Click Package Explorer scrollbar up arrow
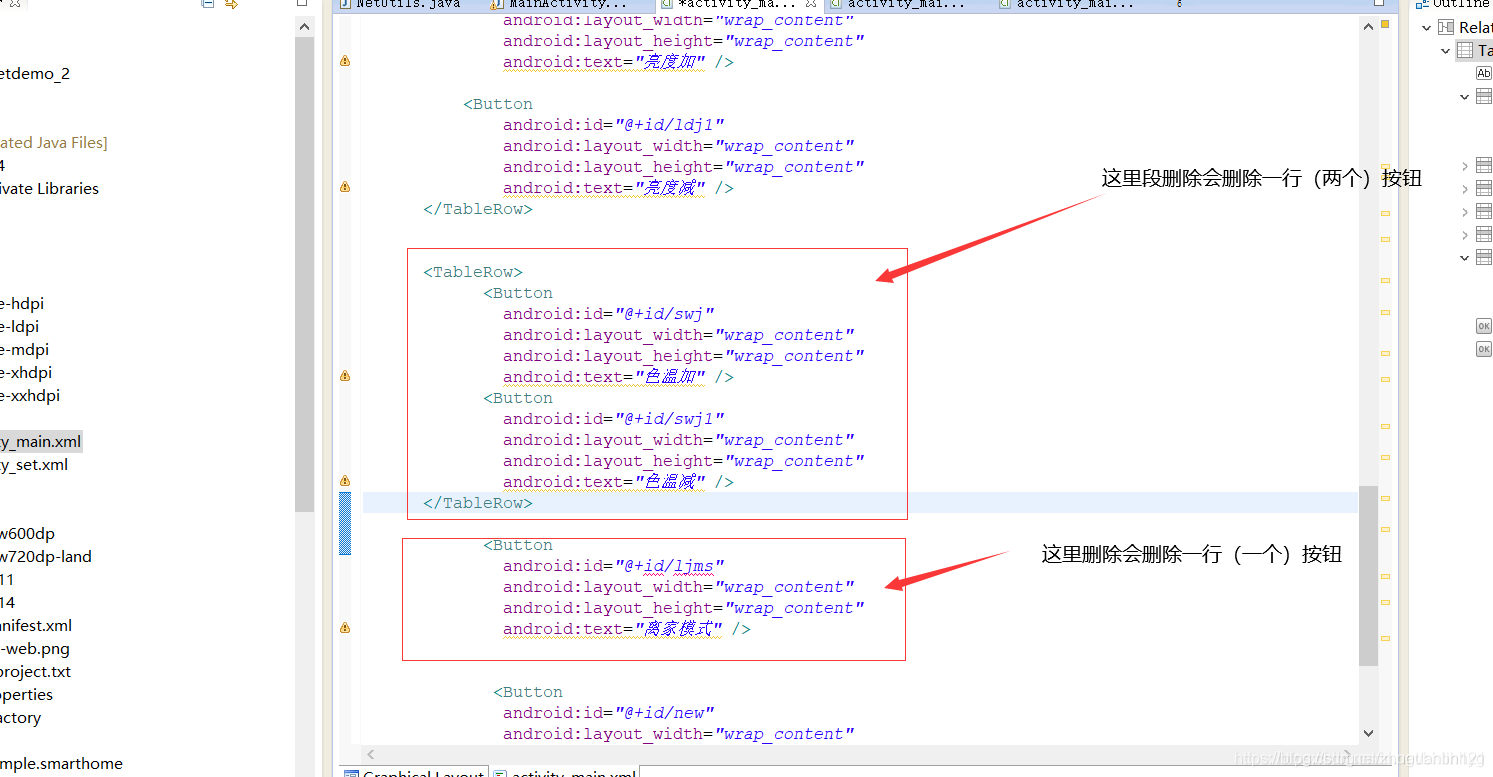This screenshot has height=777, width=1493. click(304, 26)
